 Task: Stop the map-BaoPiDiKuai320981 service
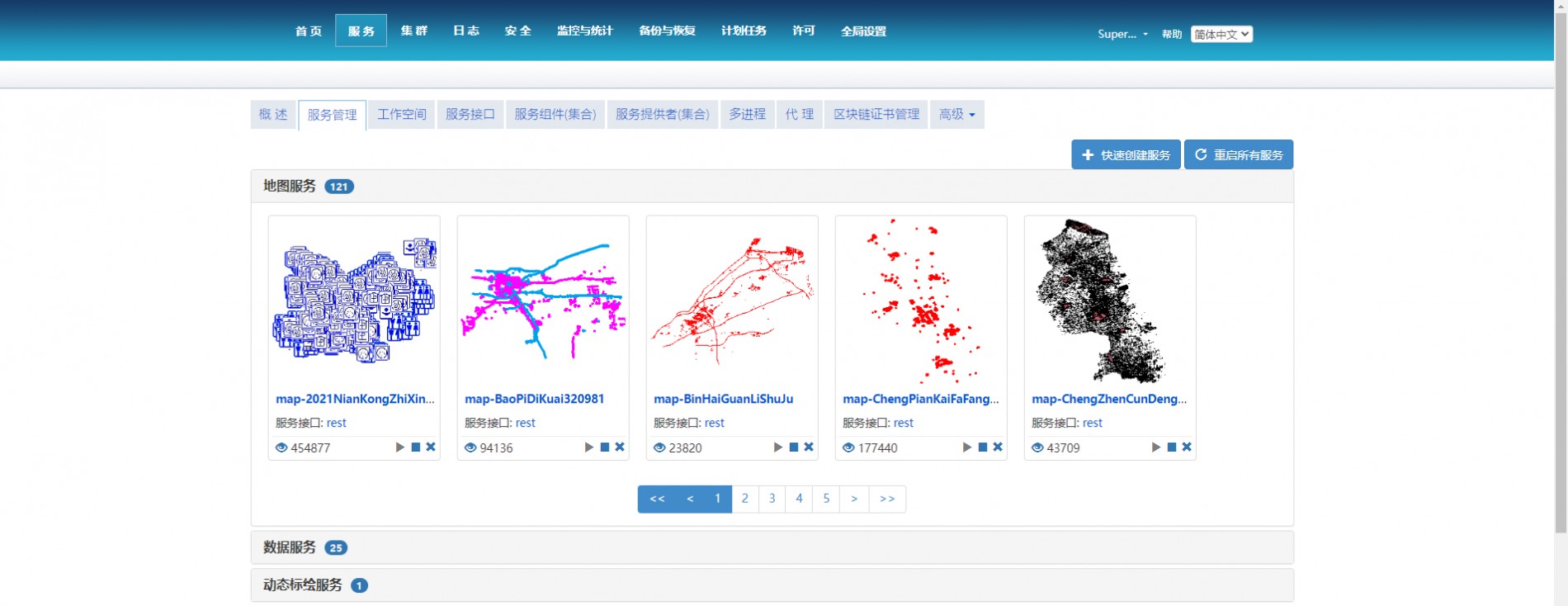coord(605,447)
